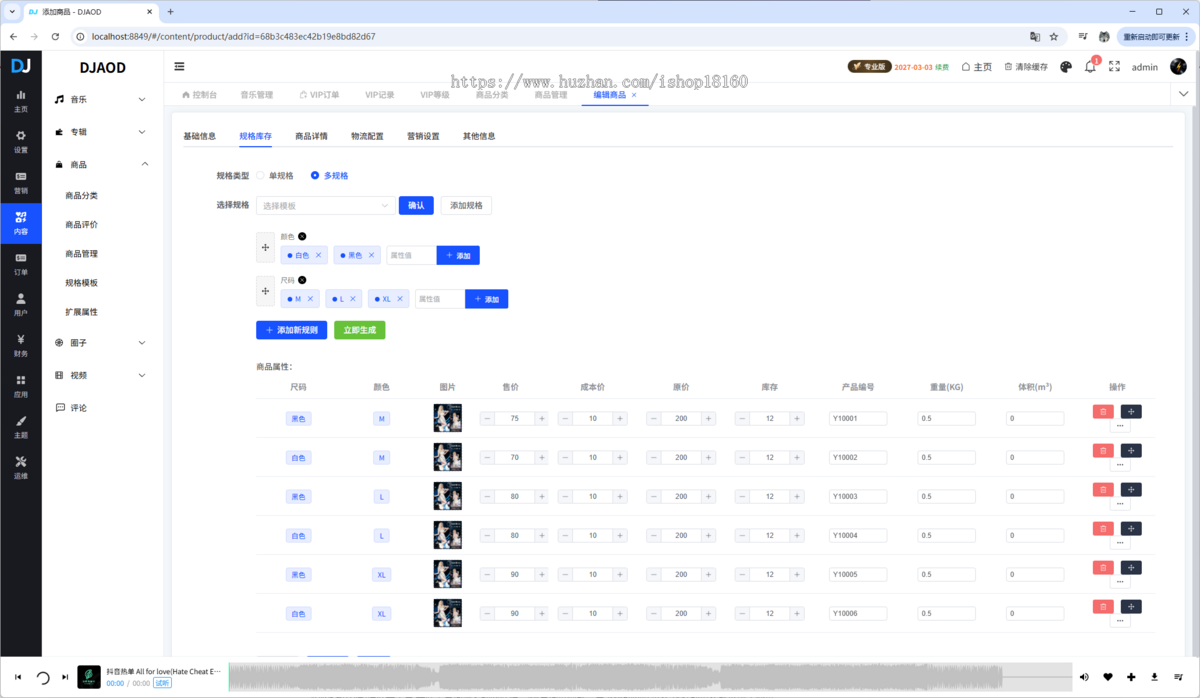This screenshot has width=1200, height=698.
Task: Toggle fullscreen mode icon
Action: 1114,67
